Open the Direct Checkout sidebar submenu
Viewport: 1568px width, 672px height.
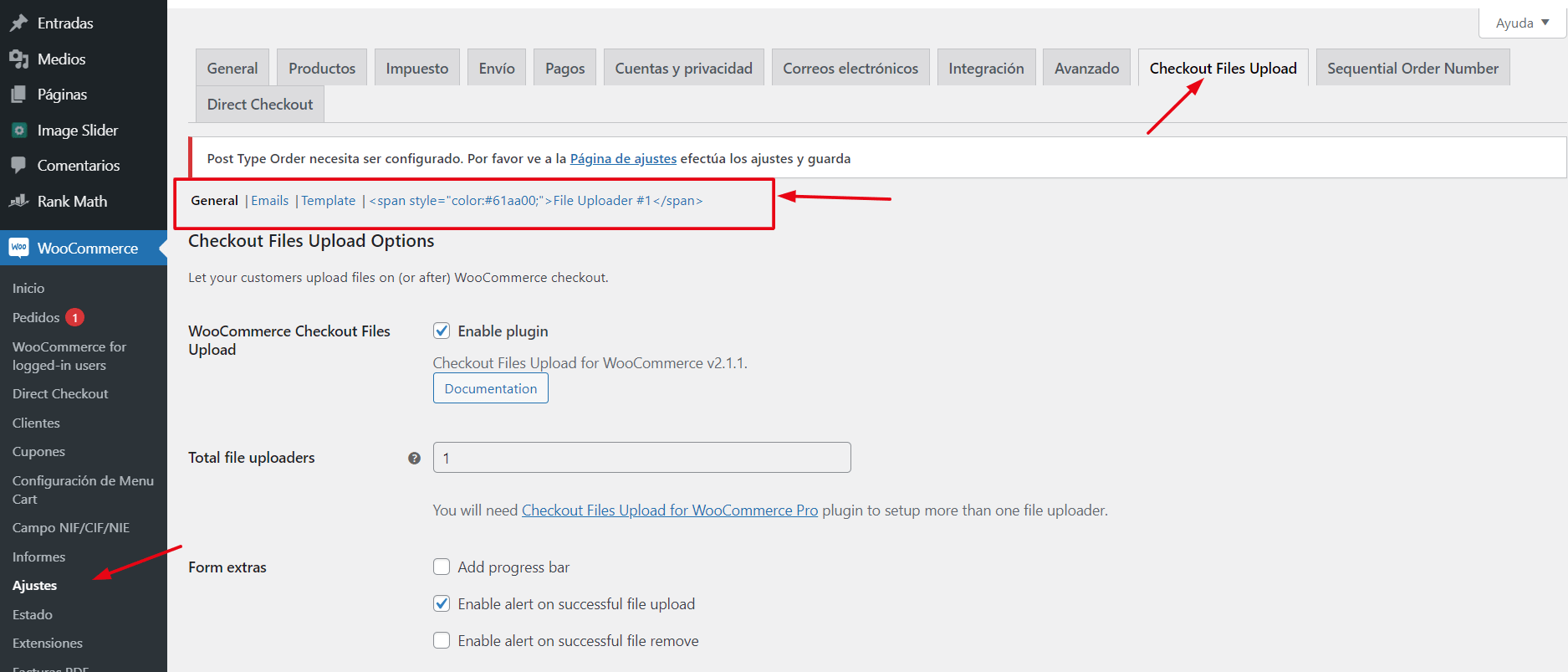point(60,393)
